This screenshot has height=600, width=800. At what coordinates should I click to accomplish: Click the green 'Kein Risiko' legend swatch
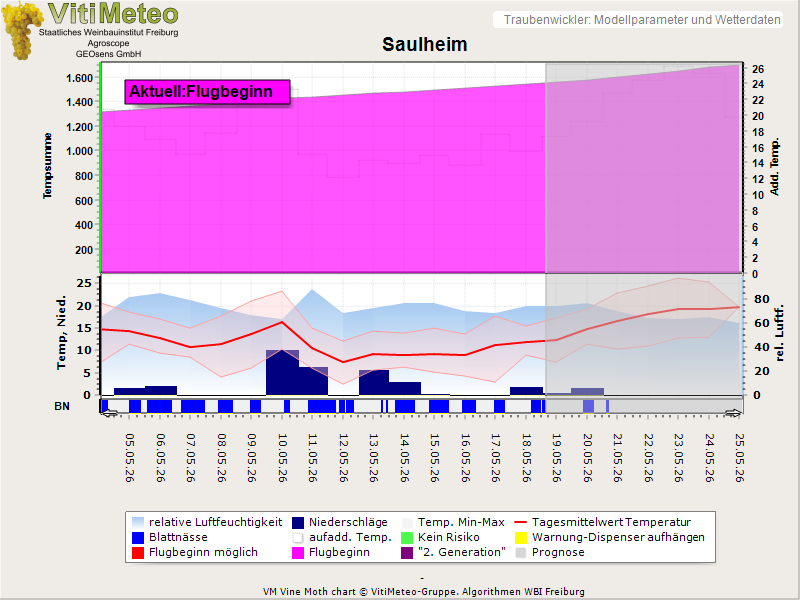point(407,538)
